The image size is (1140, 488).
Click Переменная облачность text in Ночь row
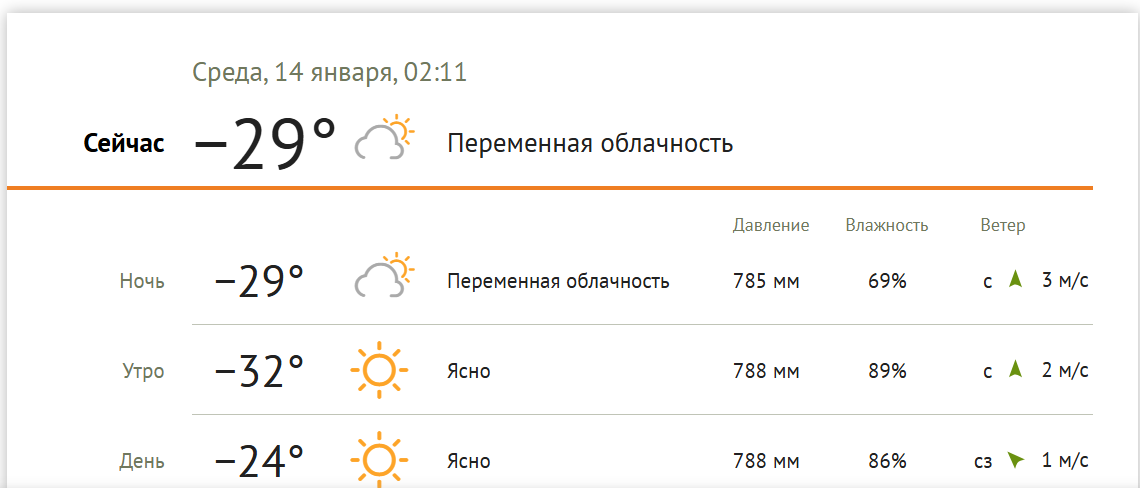click(558, 281)
